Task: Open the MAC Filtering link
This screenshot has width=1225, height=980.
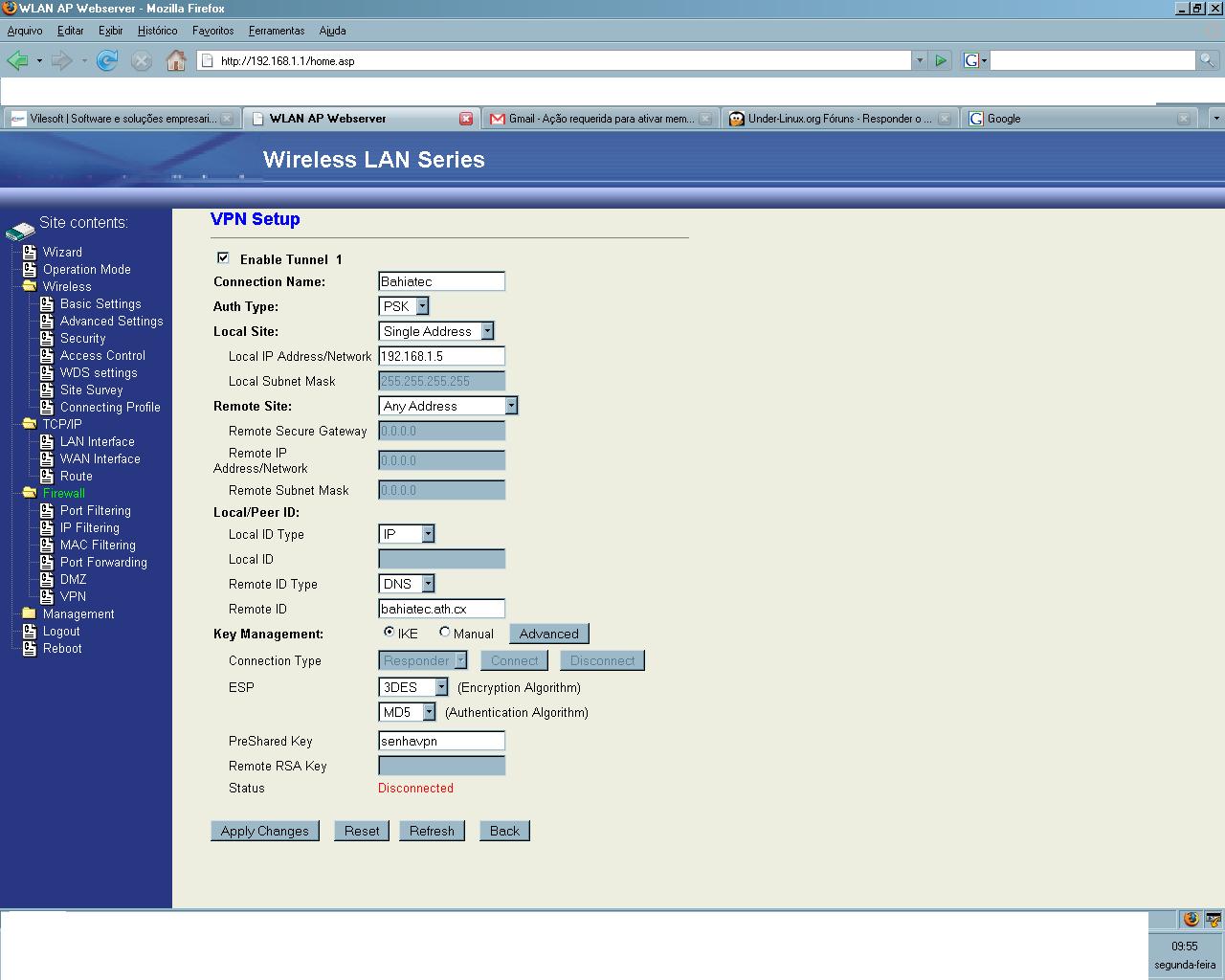Action: (x=98, y=545)
